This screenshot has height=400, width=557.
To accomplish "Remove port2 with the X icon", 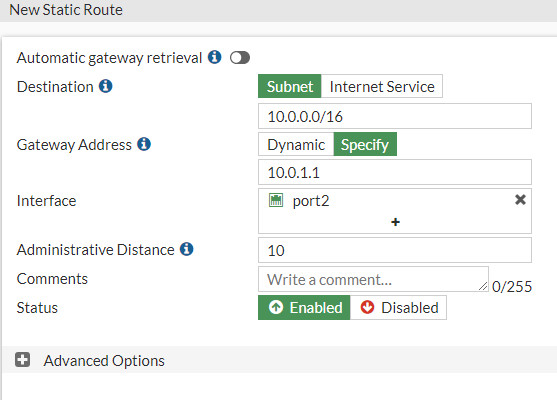I will tap(520, 200).
